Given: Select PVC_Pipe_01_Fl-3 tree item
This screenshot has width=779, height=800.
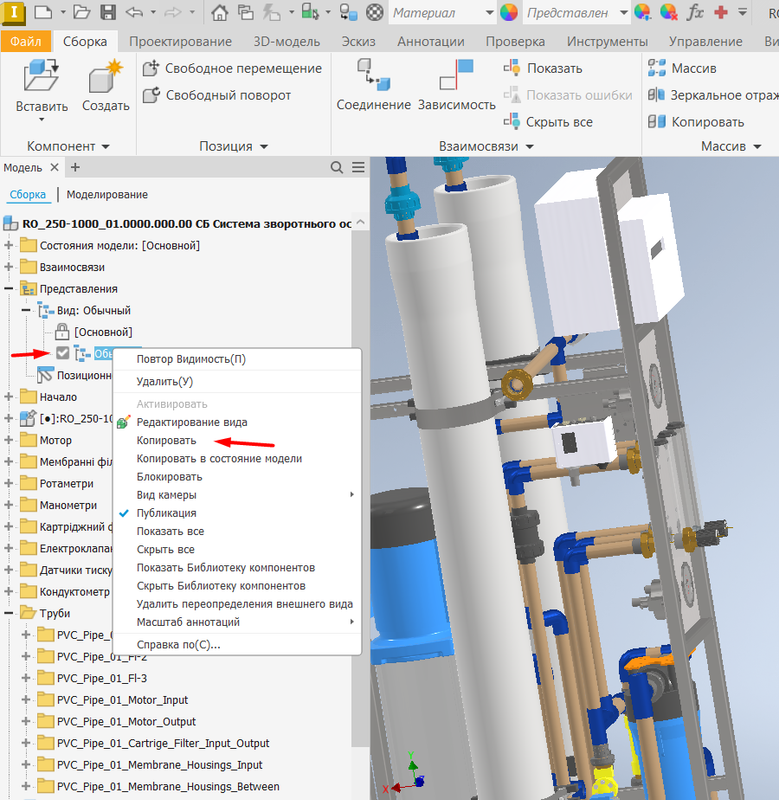Looking at the screenshot, I should tap(102, 678).
